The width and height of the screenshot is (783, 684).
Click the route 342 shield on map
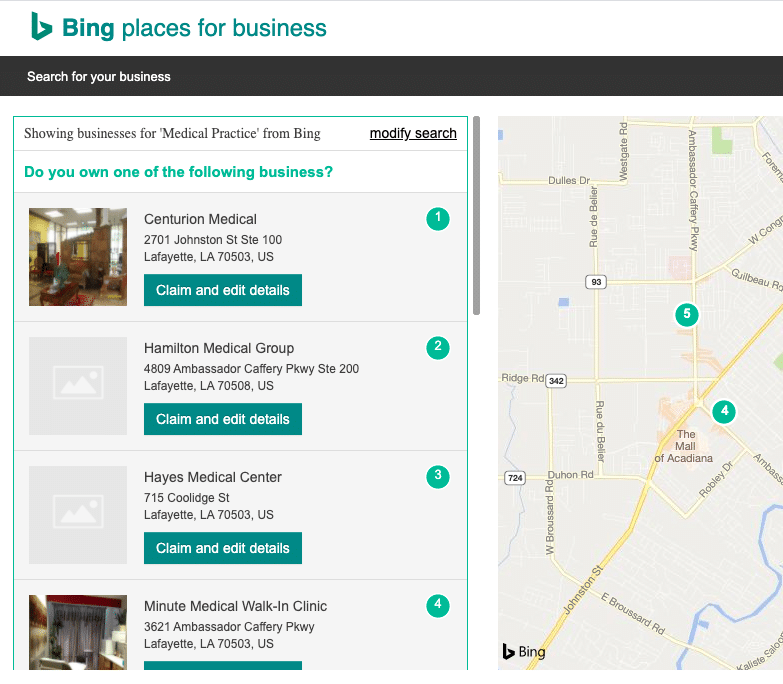[x=556, y=381]
